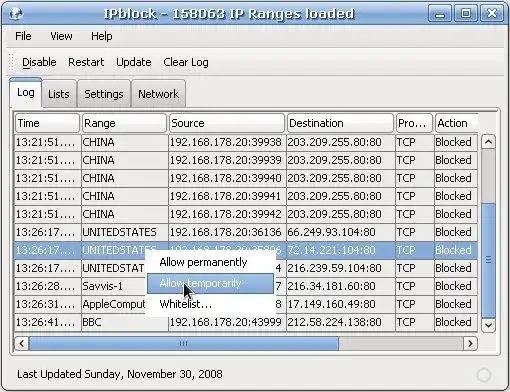
Task: Sort by the Range column header
Action: pos(124,123)
